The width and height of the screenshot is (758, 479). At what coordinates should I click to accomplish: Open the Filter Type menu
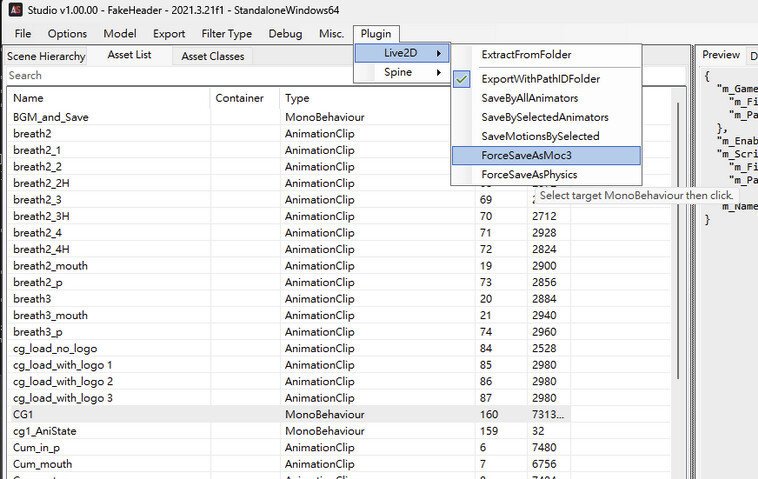[x=226, y=34]
